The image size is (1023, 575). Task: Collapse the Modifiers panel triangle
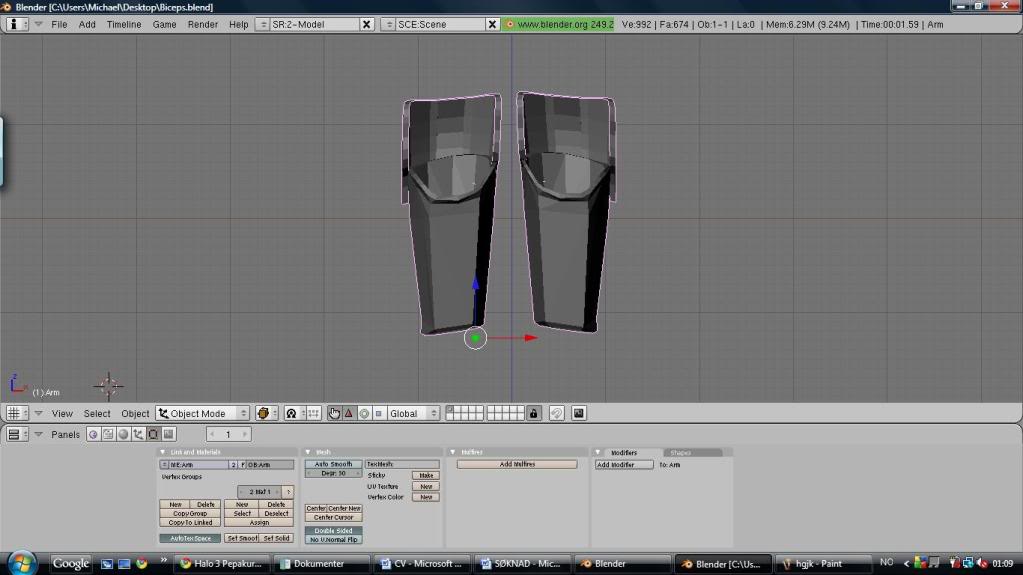[x=598, y=452]
